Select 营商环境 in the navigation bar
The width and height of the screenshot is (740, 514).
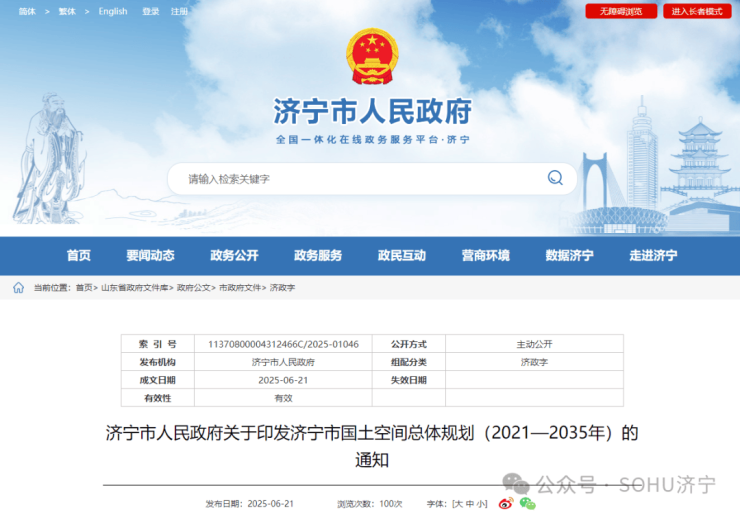485,256
